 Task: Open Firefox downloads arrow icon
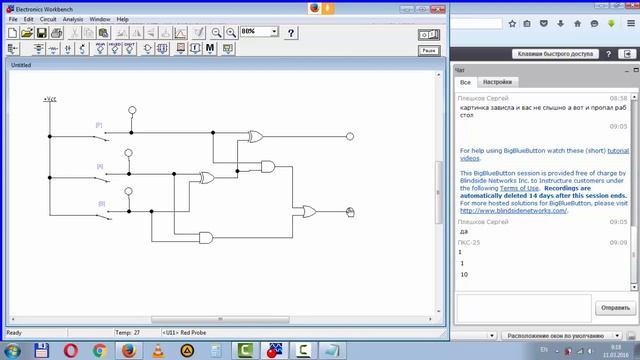(560, 24)
